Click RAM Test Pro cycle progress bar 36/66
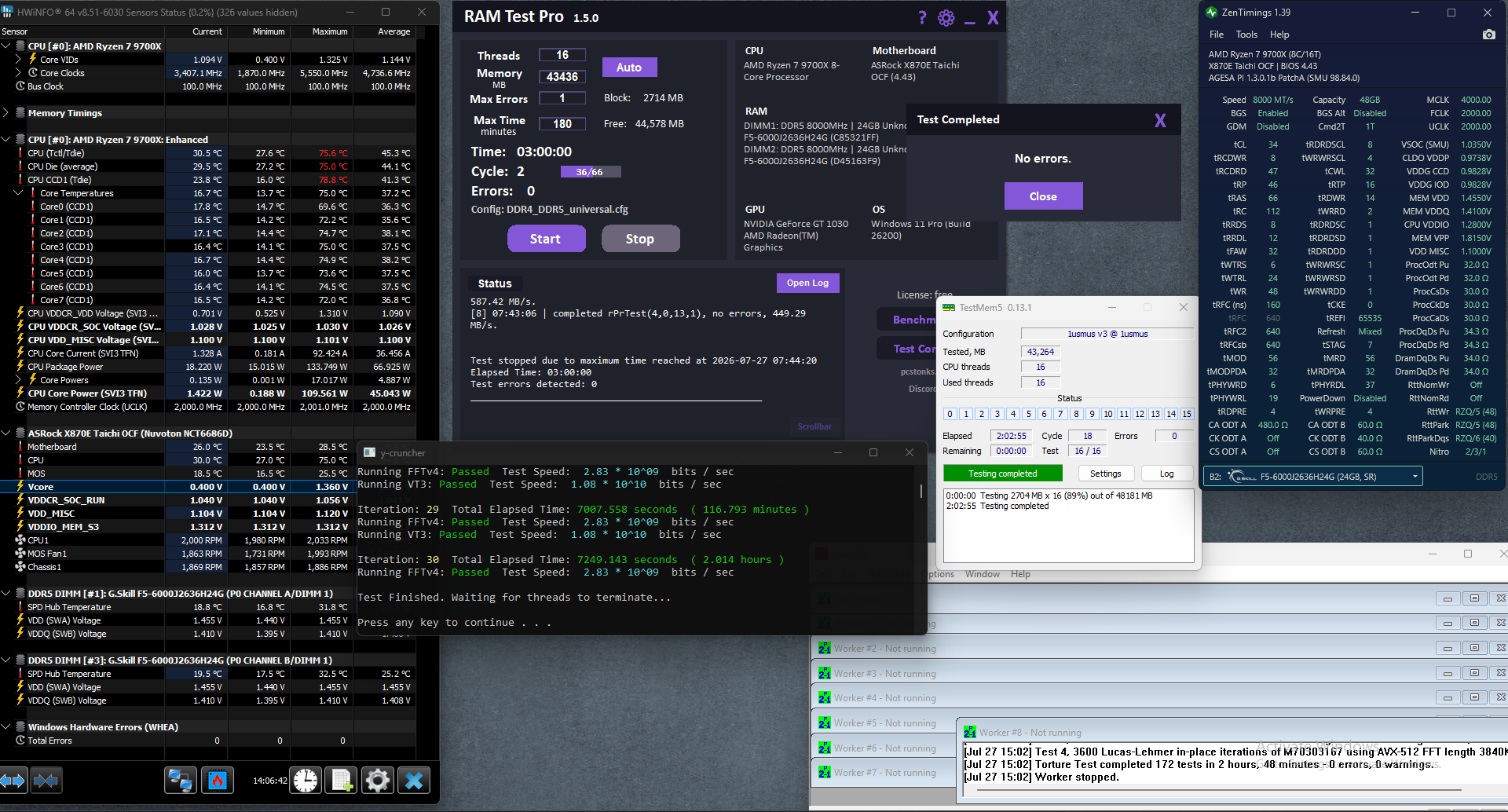Screen dimensions: 1508x812 [x=590, y=172]
